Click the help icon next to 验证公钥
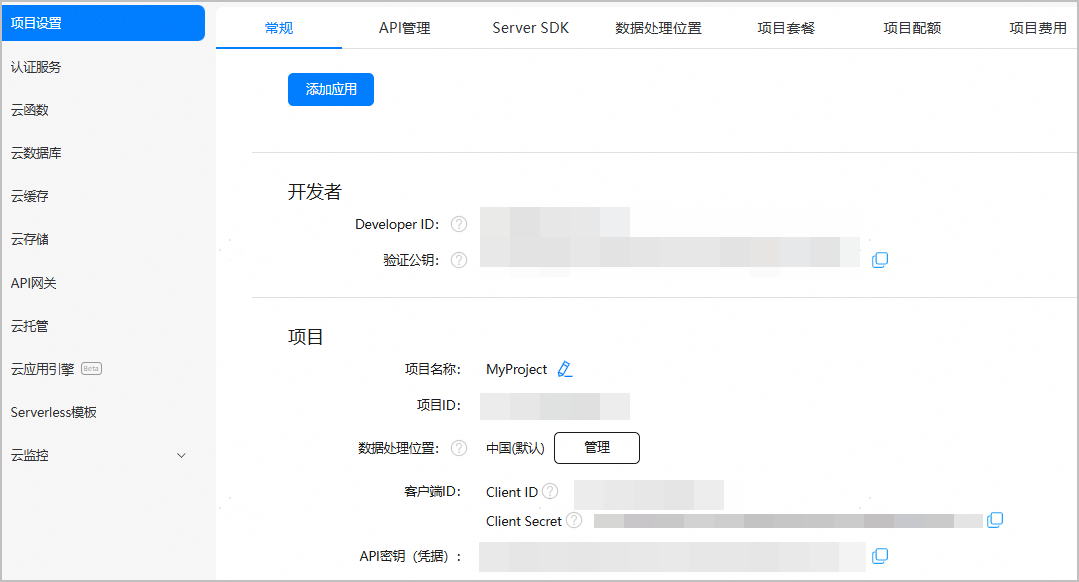 (x=459, y=260)
